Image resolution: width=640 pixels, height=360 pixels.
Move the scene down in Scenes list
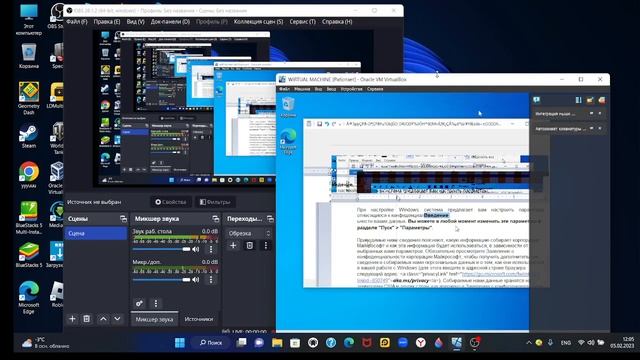coord(117,319)
